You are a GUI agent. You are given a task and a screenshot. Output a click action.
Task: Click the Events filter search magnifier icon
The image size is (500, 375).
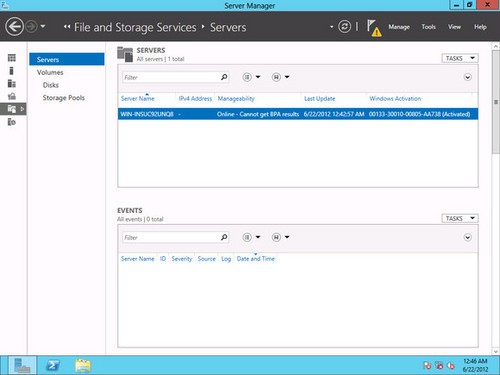tap(224, 237)
